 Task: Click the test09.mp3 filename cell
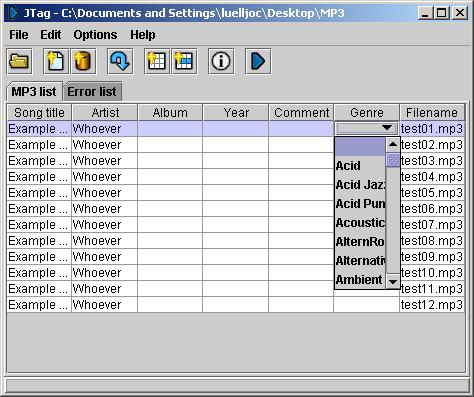coord(432,257)
